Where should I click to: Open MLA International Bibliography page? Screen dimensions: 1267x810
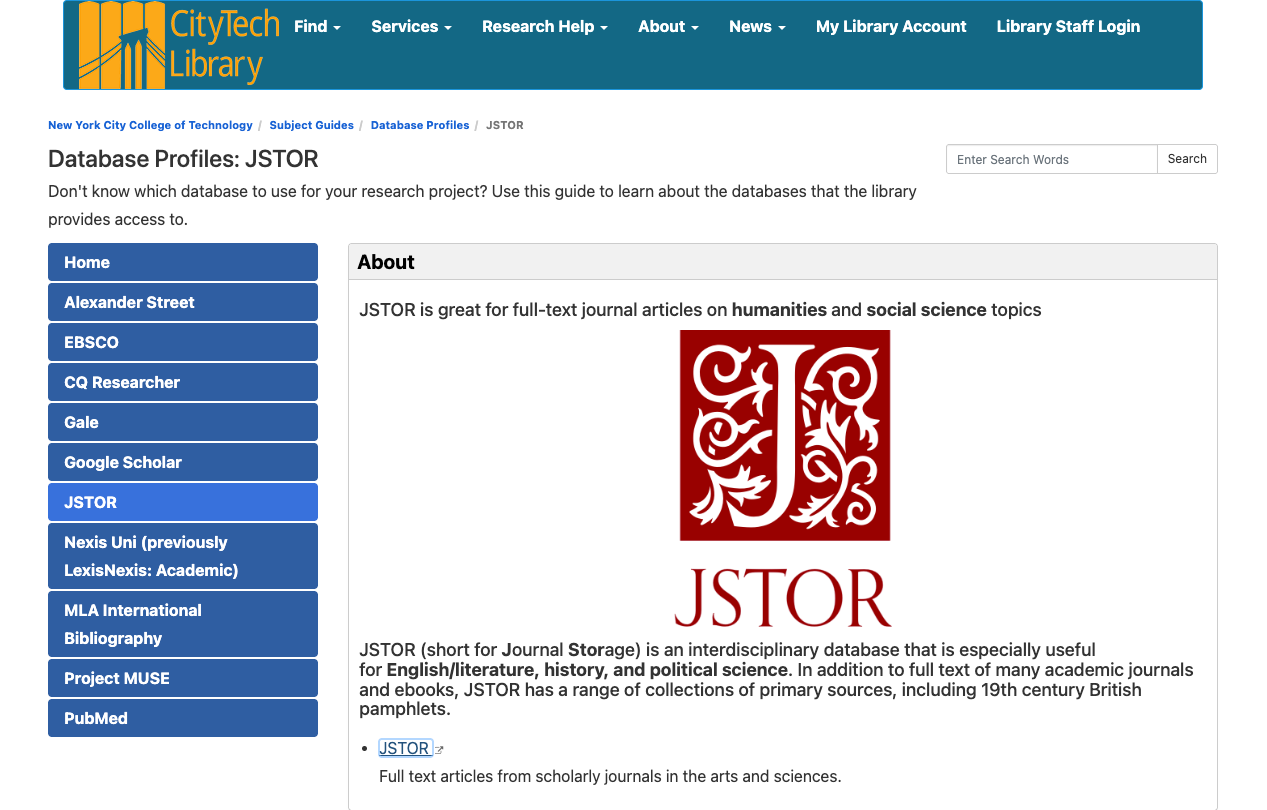click(x=183, y=624)
